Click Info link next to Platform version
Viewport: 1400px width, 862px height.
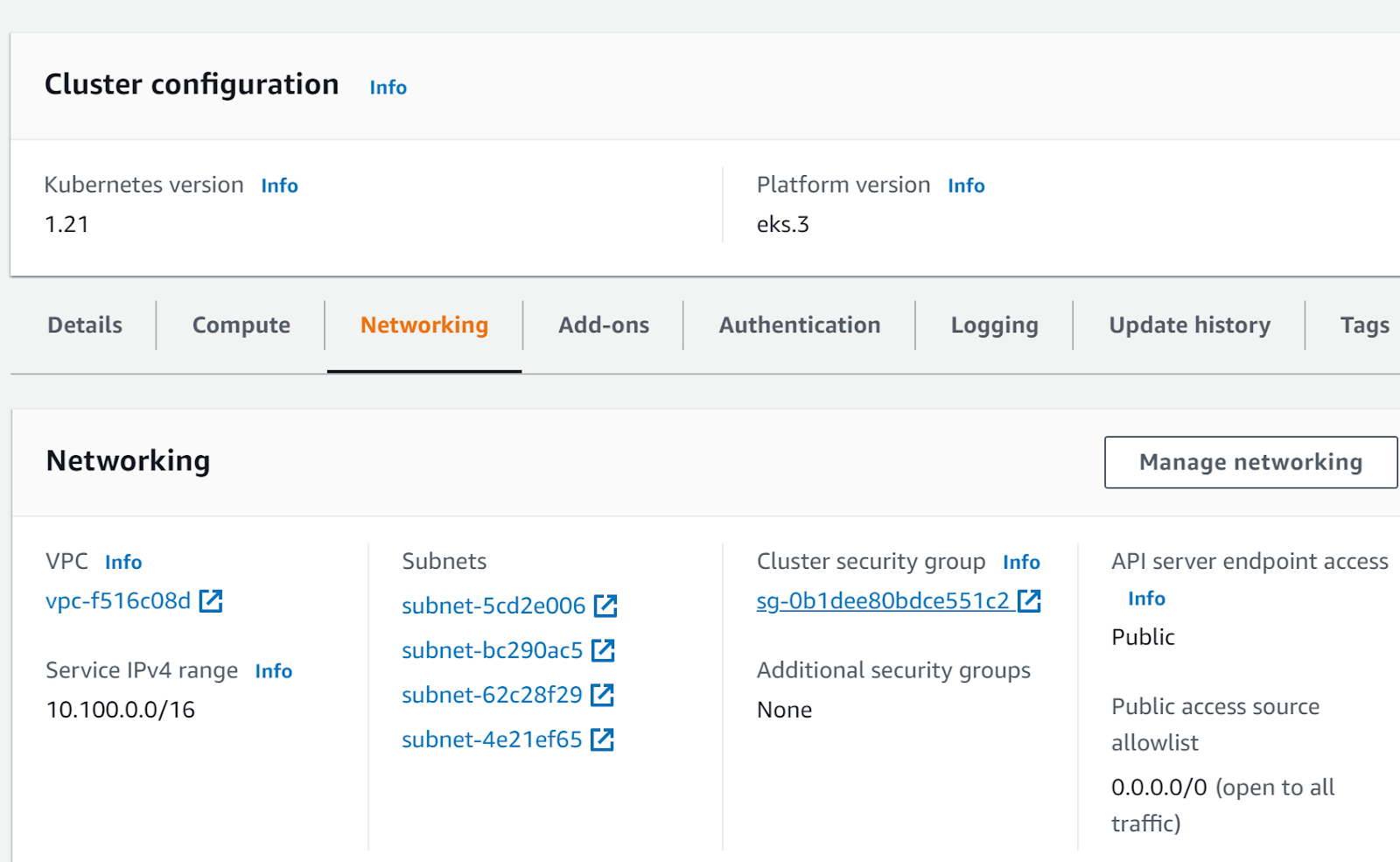(966, 186)
